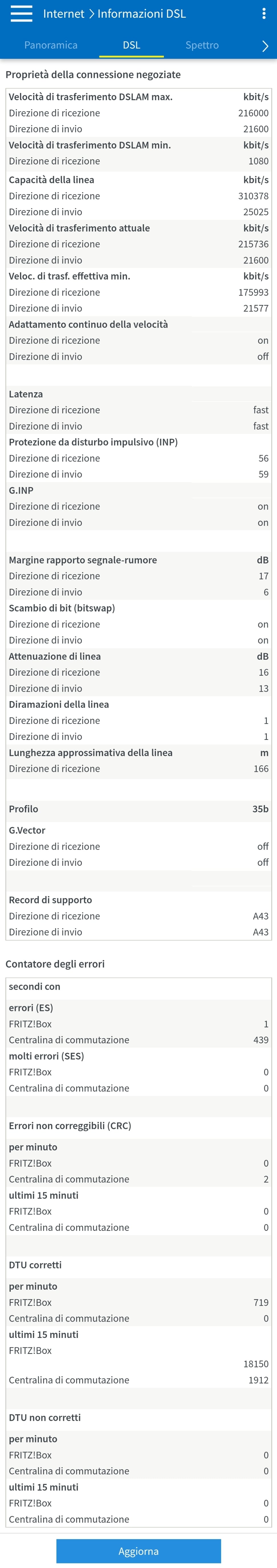Click the Proprietà della connessione negoziate heading
277x1568 pixels.
(93, 74)
